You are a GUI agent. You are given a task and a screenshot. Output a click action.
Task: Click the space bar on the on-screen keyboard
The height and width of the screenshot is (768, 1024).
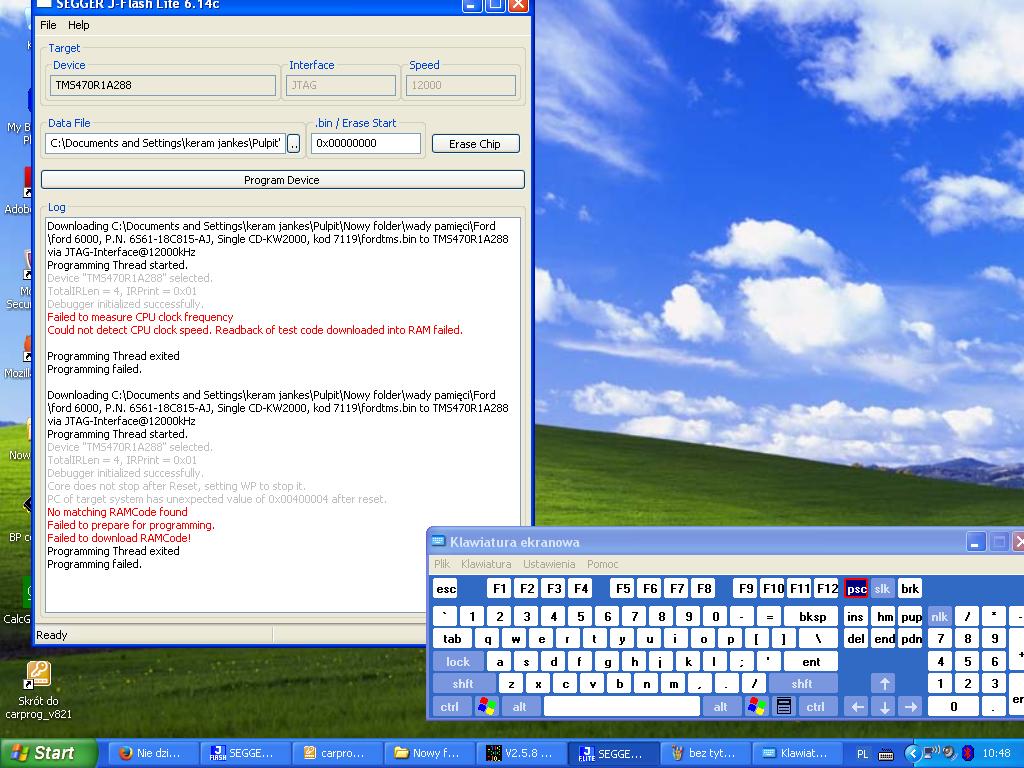pos(622,706)
